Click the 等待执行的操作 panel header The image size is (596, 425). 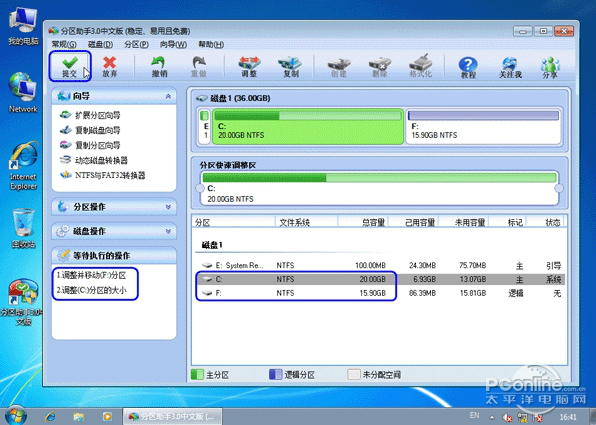tap(114, 255)
